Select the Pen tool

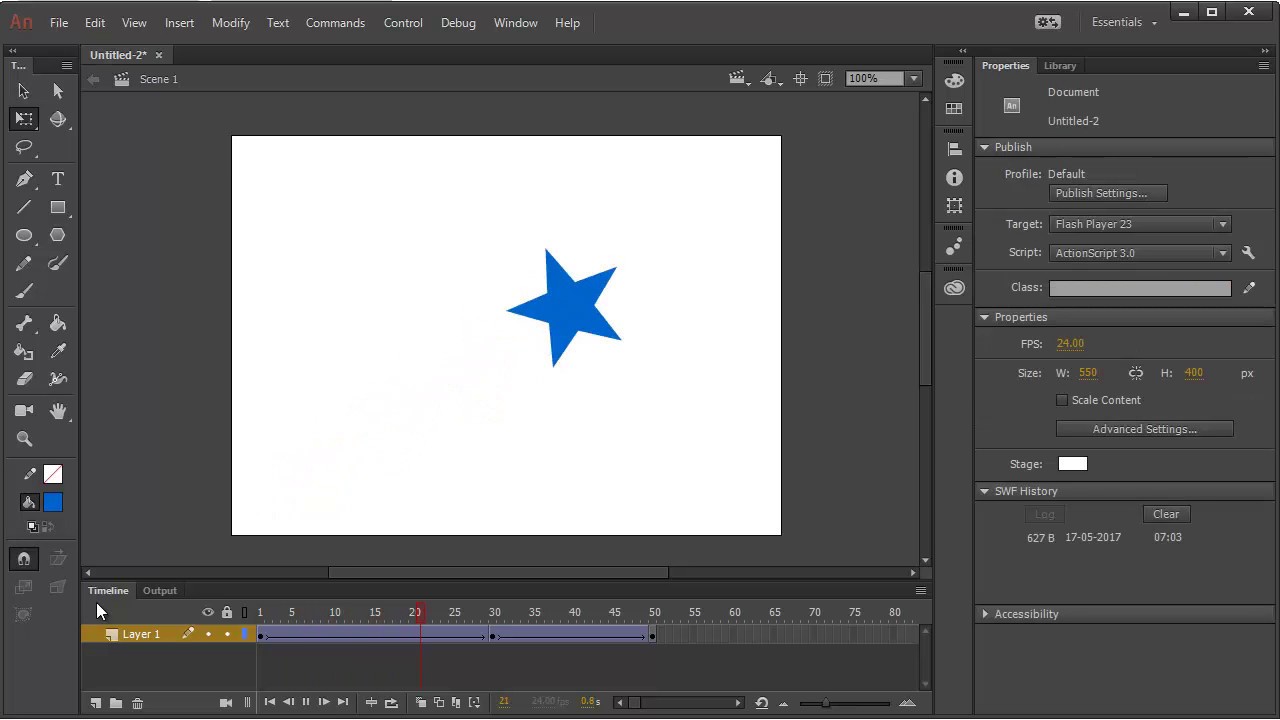(24, 179)
